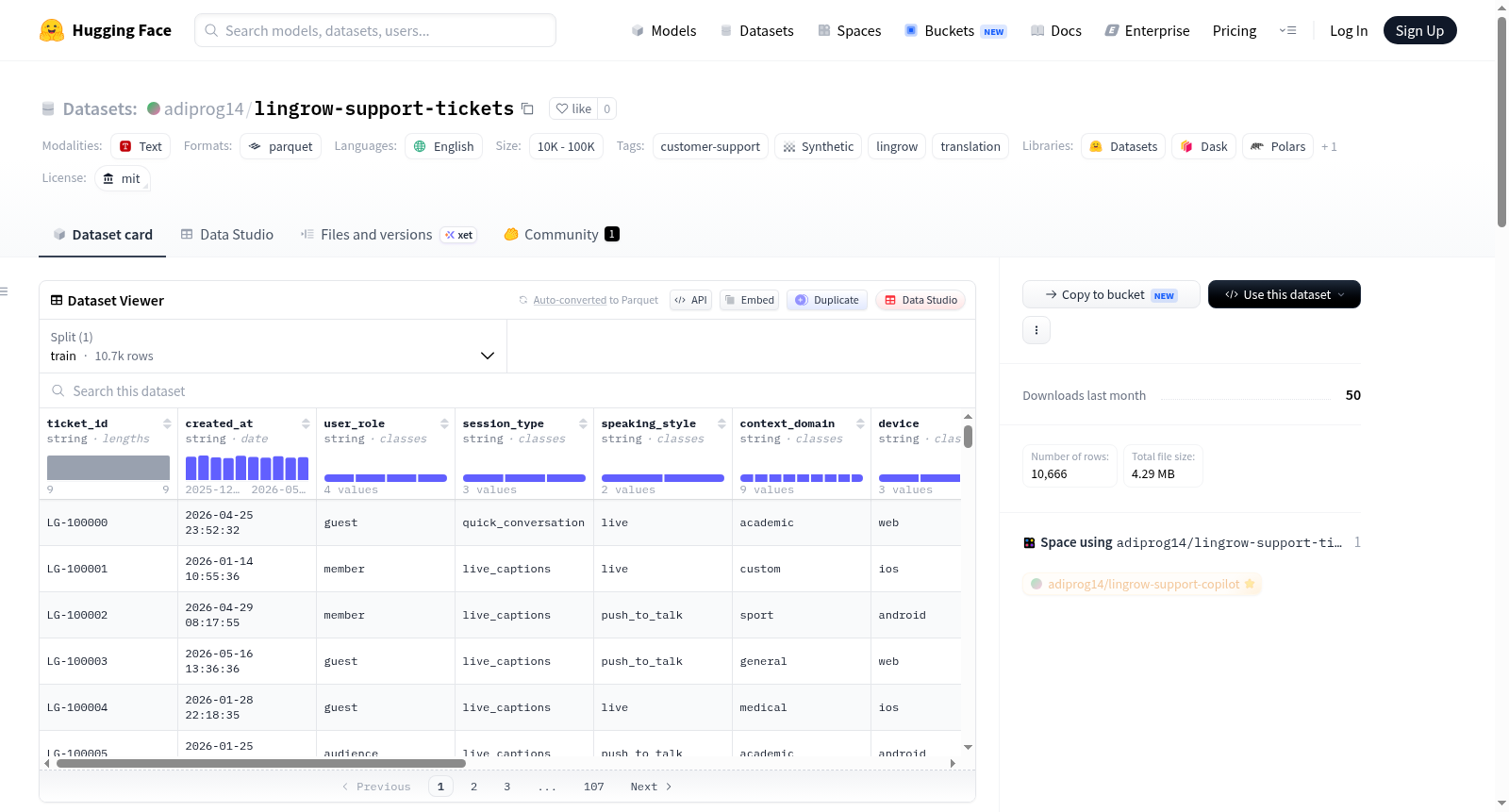Go to Models in the top navigation

click(x=664, y=30)
